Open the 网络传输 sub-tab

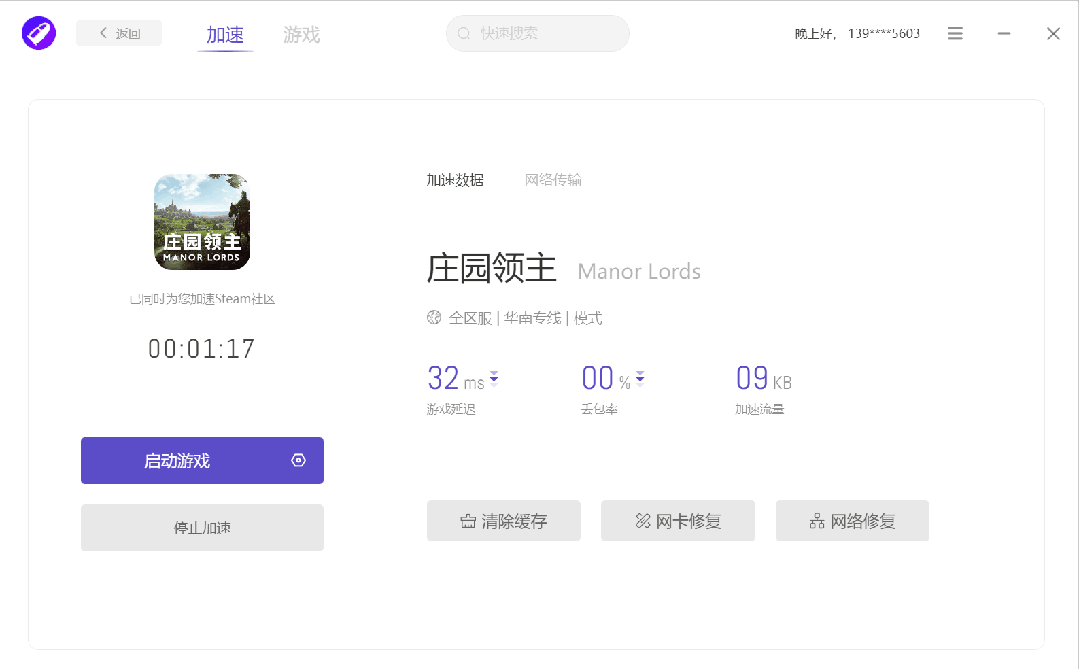click(x=553, y=180)
